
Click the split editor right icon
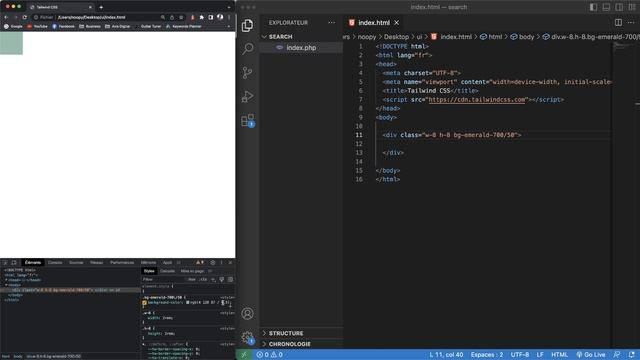[618, 22]
